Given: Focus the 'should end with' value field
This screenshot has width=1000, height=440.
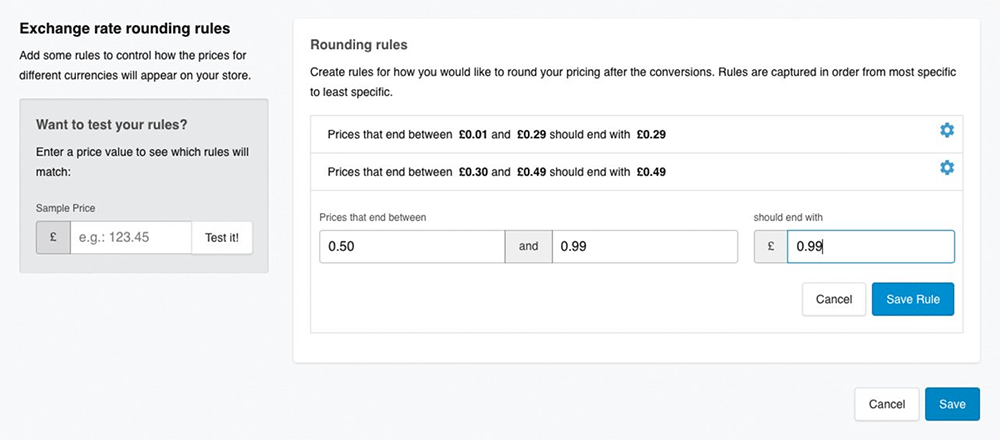Looking at the screenshot, I should [870, 247].
